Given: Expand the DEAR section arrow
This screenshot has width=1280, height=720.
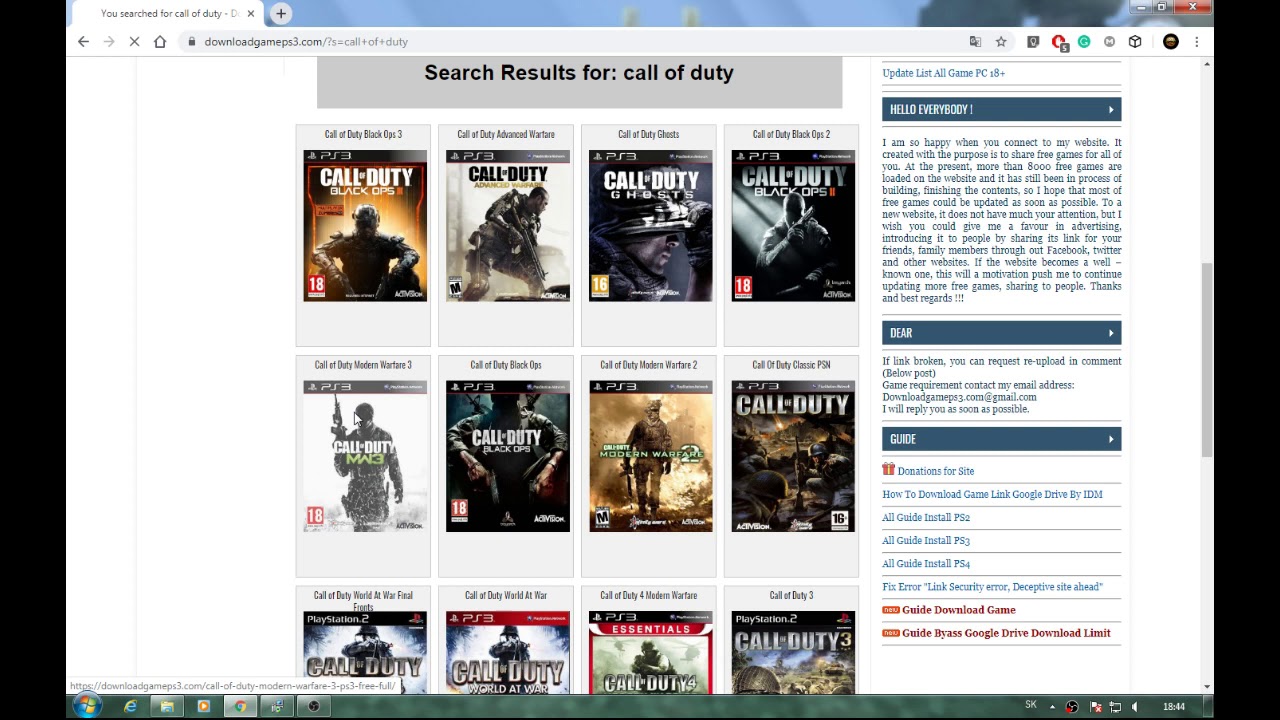Looking at the screenshot, I should 1110,333.
